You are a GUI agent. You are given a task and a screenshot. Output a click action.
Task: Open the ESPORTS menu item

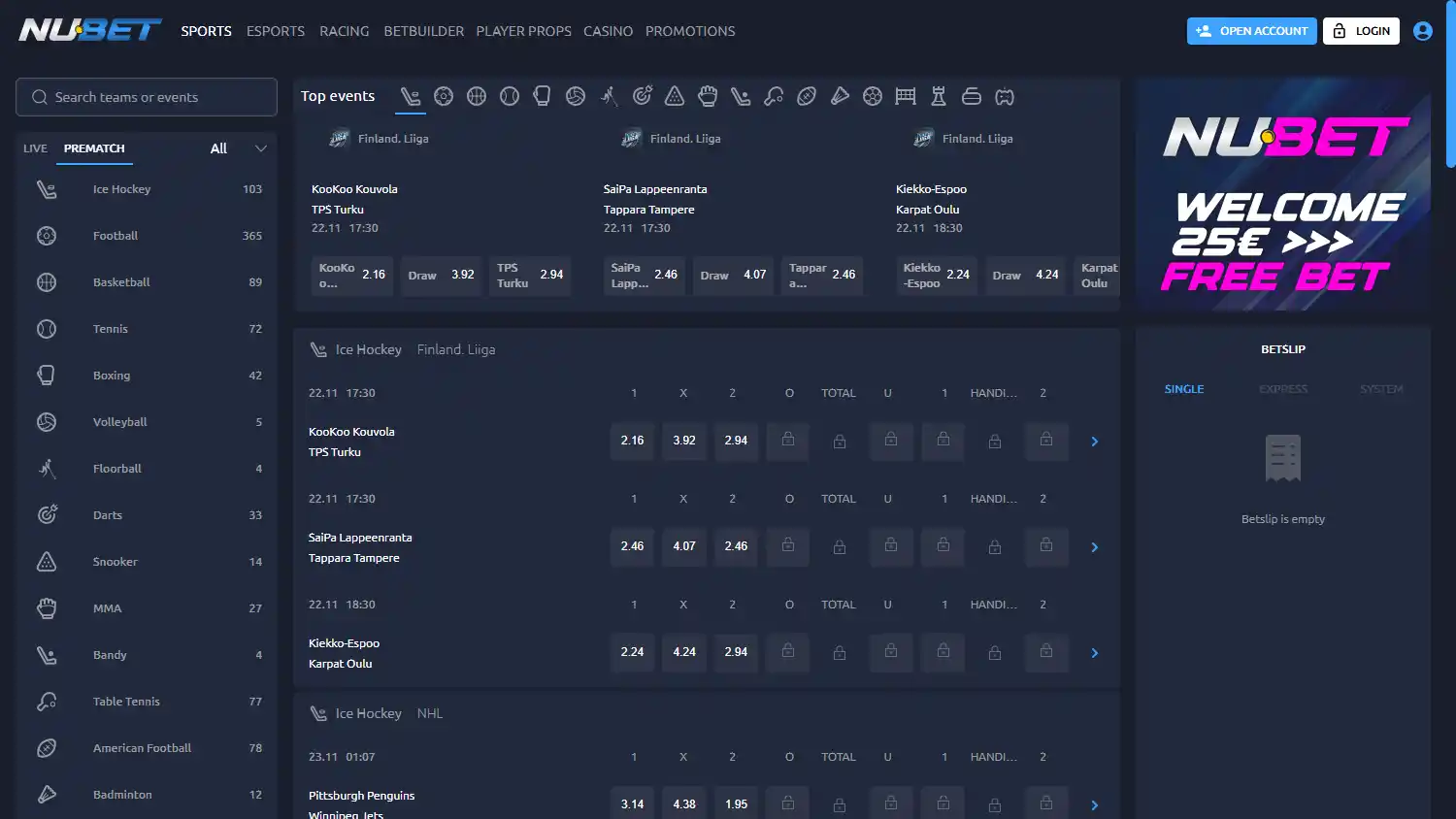(276, 31)
